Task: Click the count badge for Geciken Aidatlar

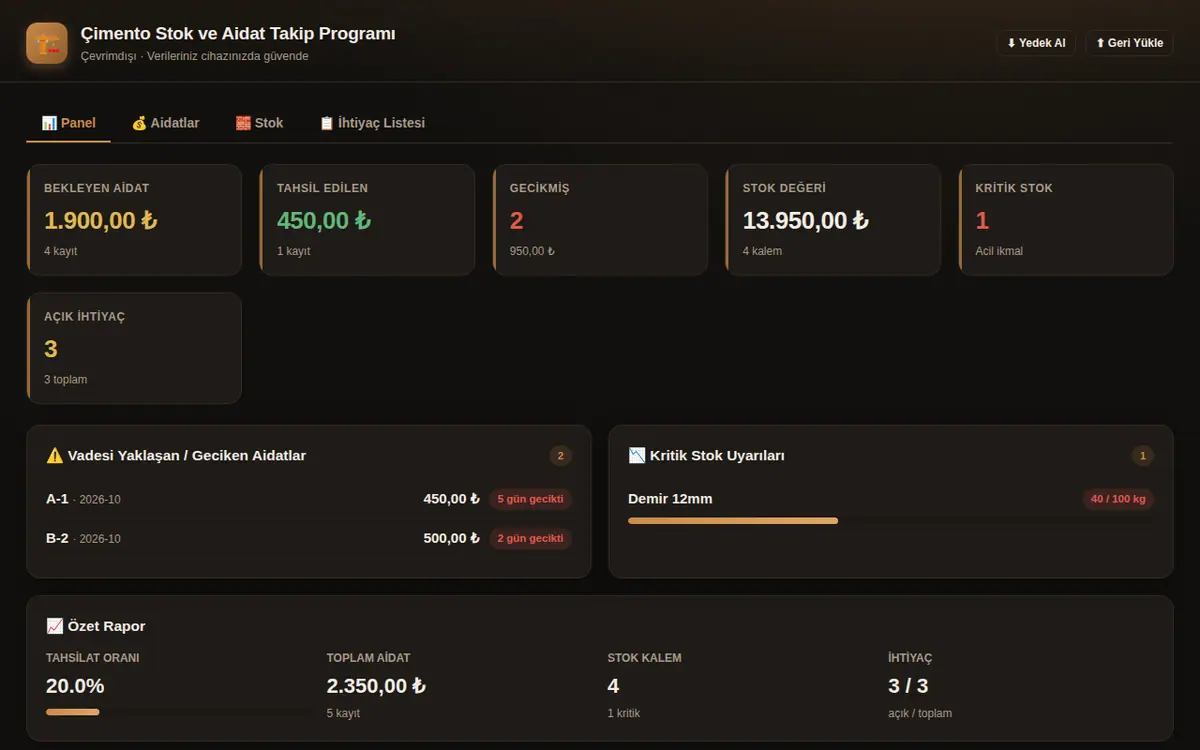Action: tap(561, 456)
